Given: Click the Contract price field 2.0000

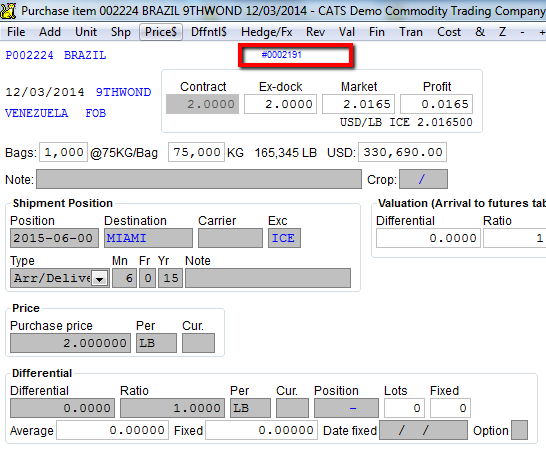Looking at the screenshot, I should pyautogui.click(x=202, y=104).
